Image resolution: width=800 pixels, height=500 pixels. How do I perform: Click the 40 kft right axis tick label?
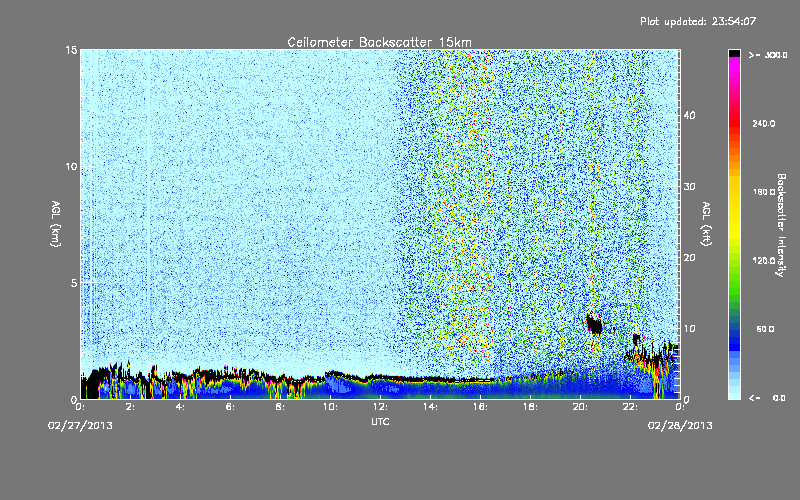689,115
